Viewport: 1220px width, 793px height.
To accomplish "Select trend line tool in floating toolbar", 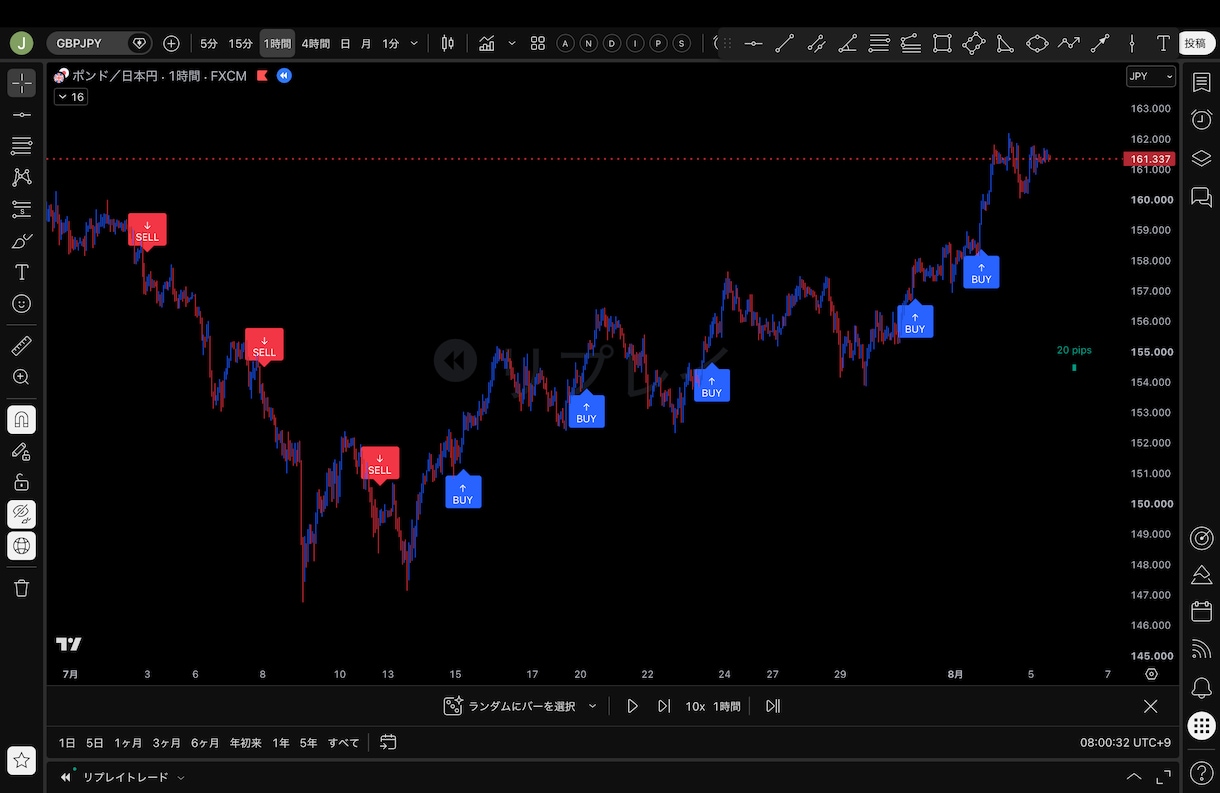I will coord(784,43).
